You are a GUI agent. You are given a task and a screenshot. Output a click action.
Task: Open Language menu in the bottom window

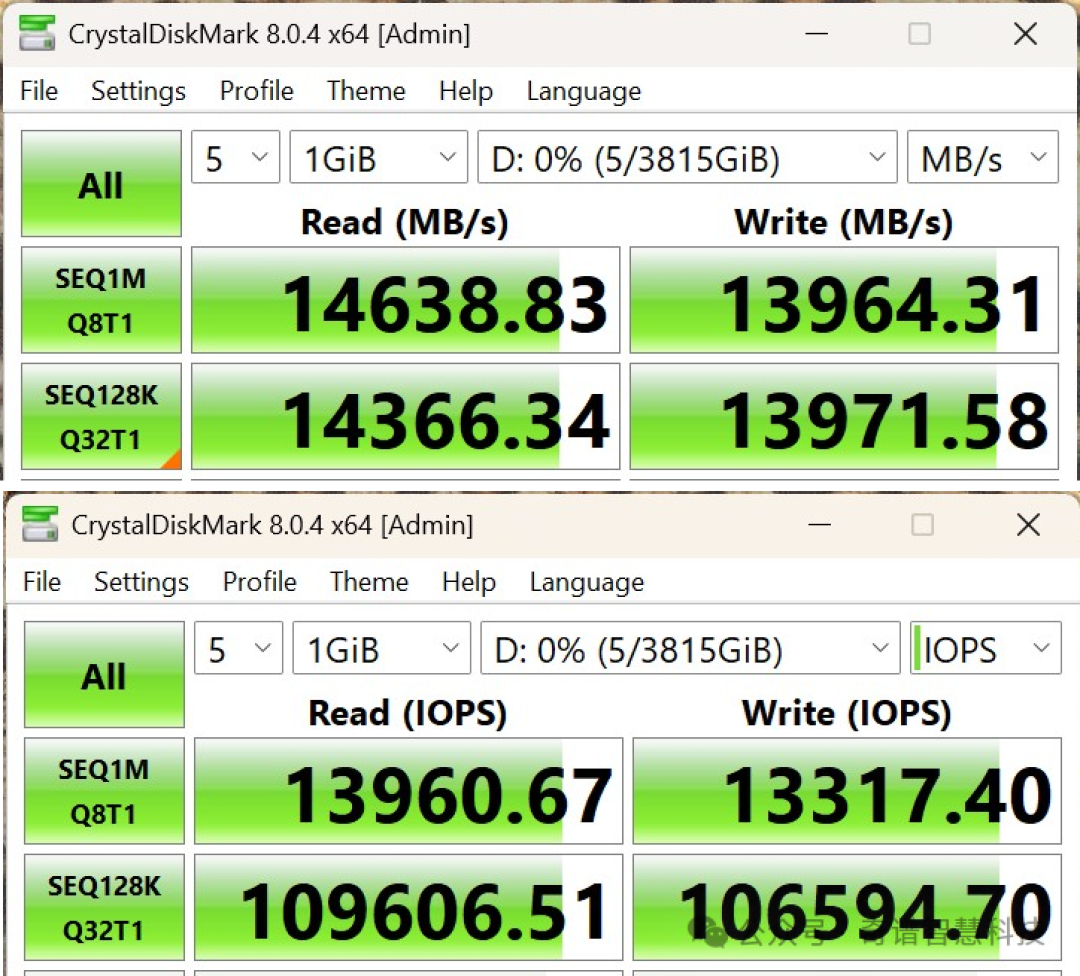[587, 582]
